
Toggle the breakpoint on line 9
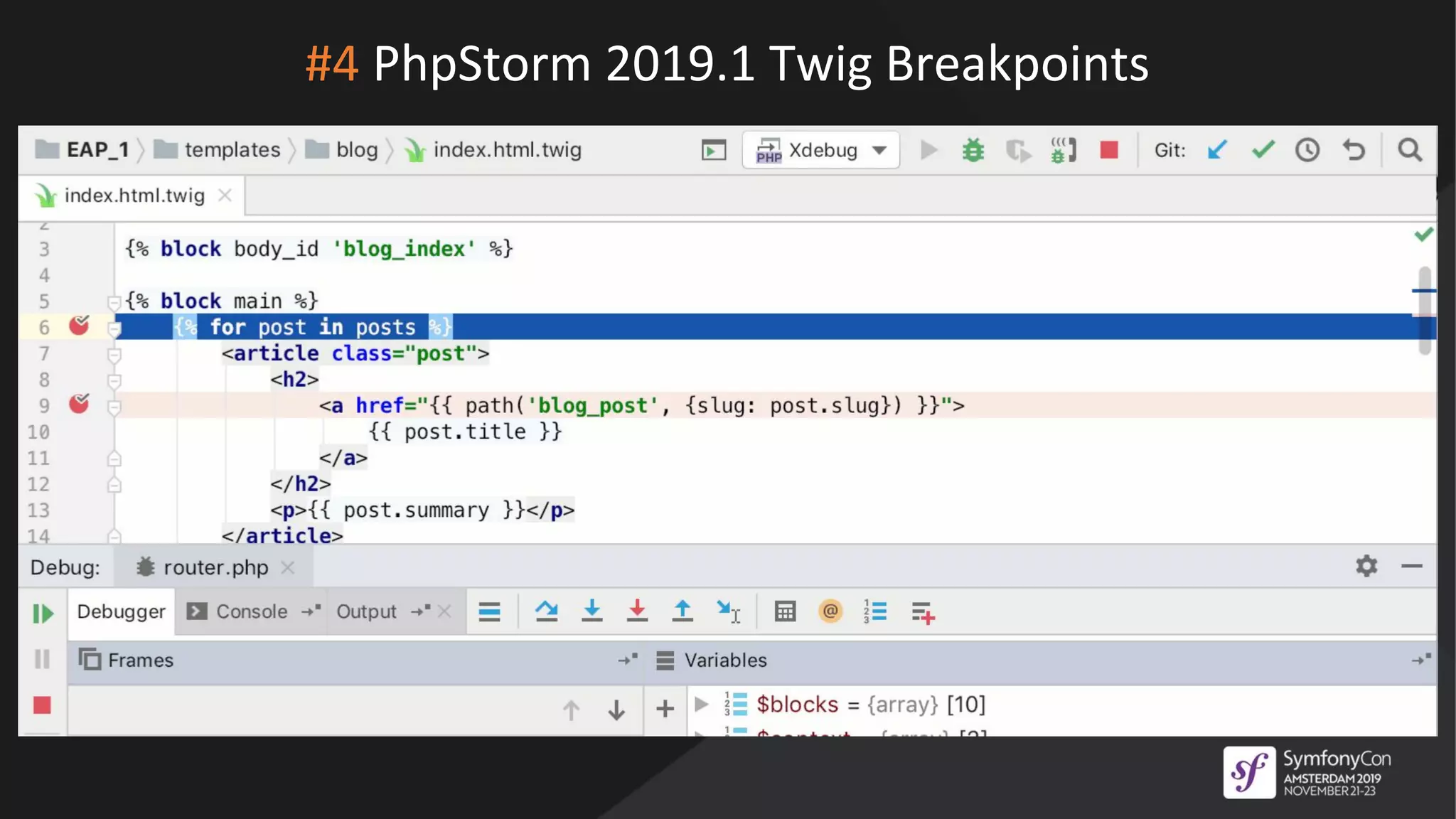(79, 405)
